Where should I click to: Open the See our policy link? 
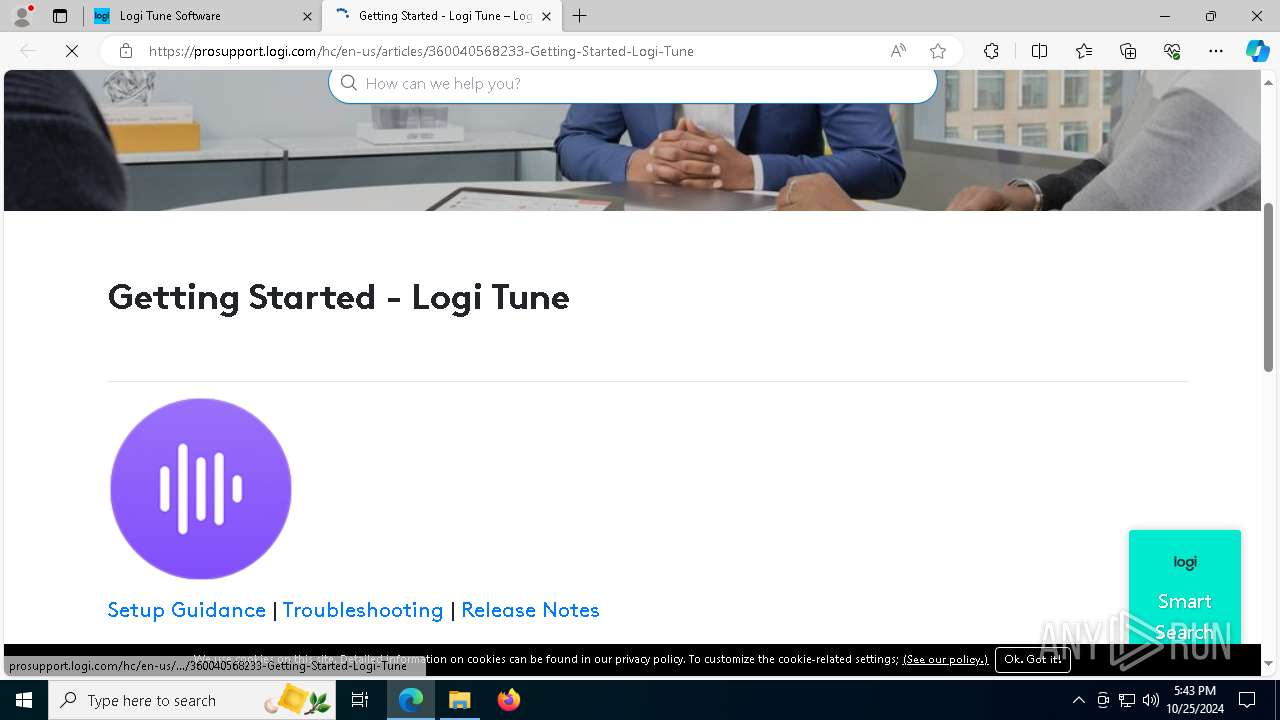945,659
